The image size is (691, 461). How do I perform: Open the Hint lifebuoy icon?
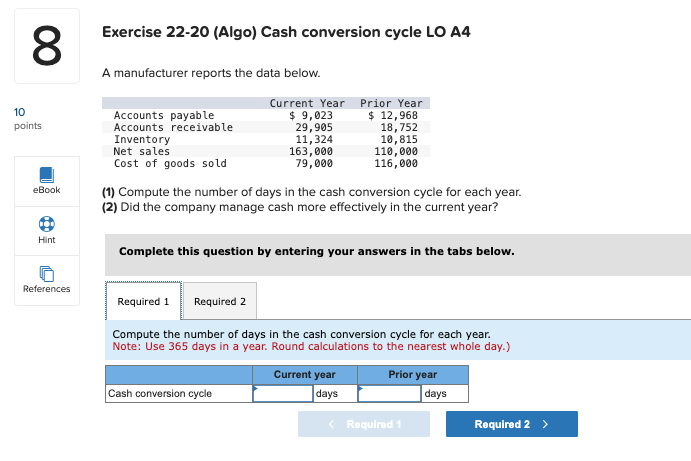click(x=47, y=224)
